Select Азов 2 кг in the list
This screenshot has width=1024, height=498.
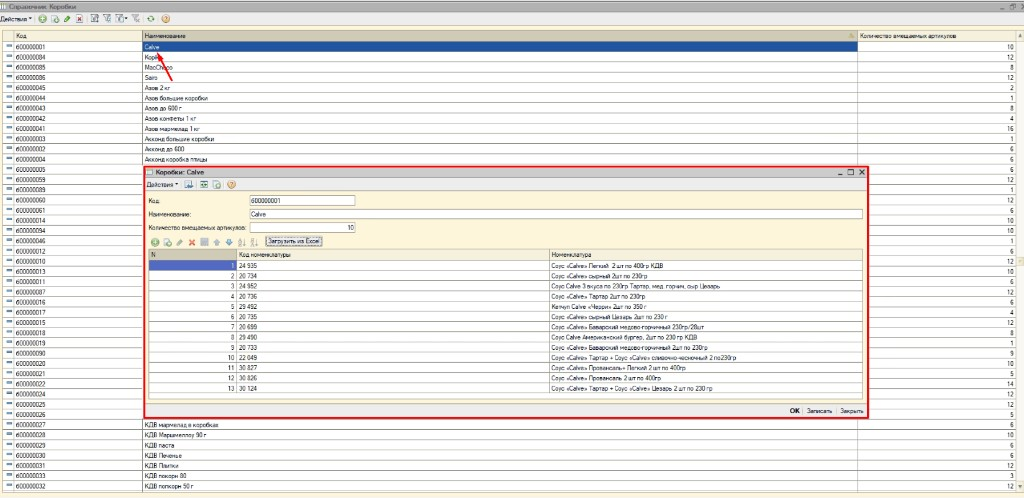[509, 87]
